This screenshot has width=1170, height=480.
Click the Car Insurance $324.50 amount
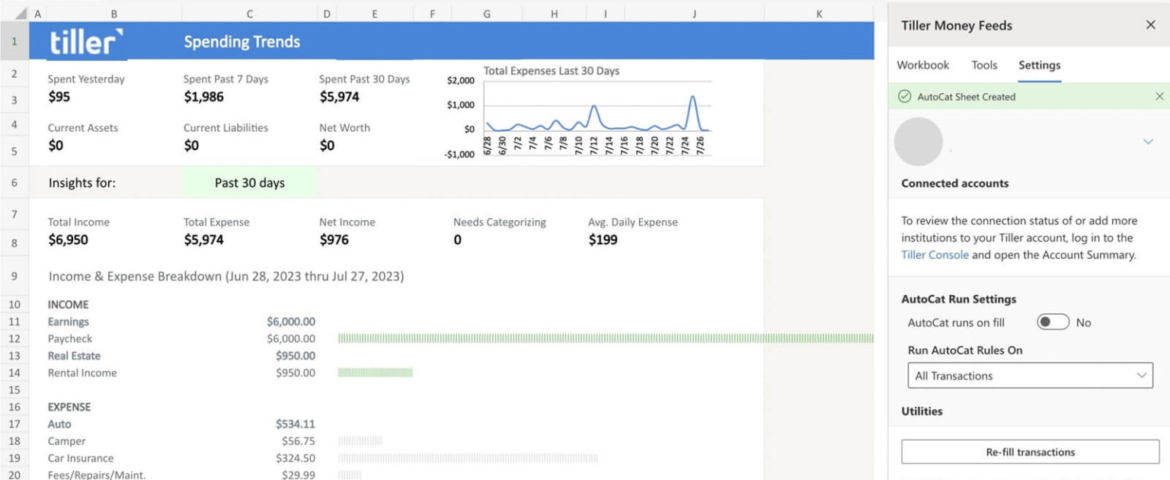(295, 458)
